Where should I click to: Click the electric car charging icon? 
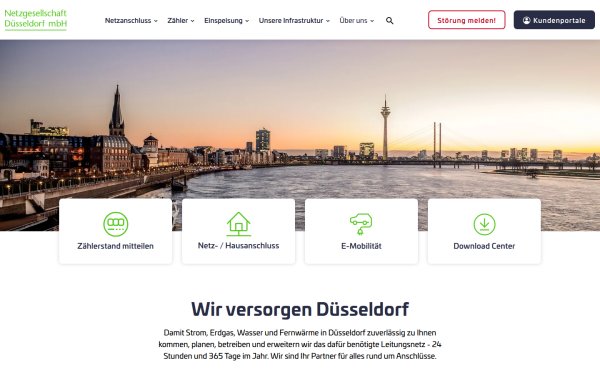click(x=361, y=224)
